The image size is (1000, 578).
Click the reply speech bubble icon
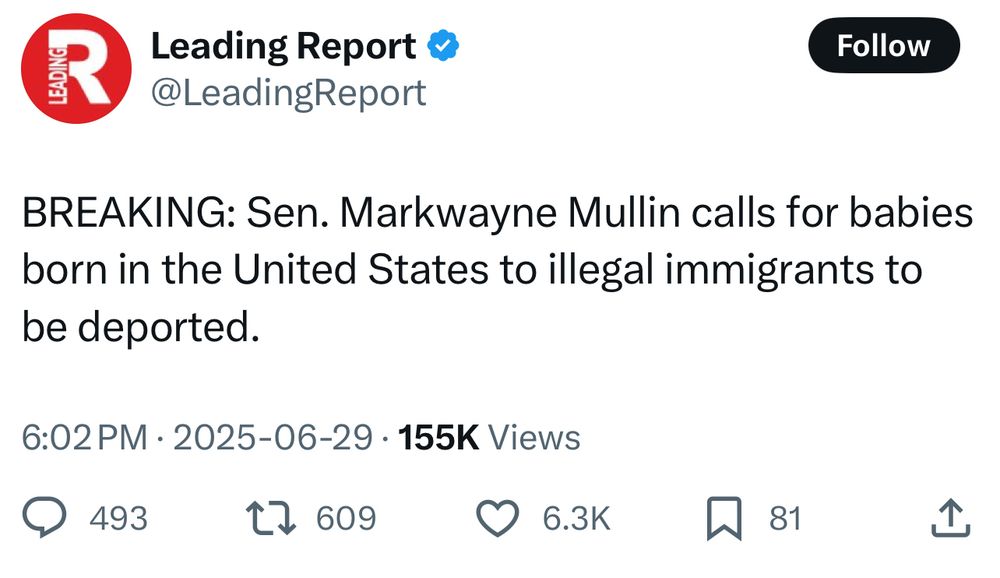(x=44, y=517)
